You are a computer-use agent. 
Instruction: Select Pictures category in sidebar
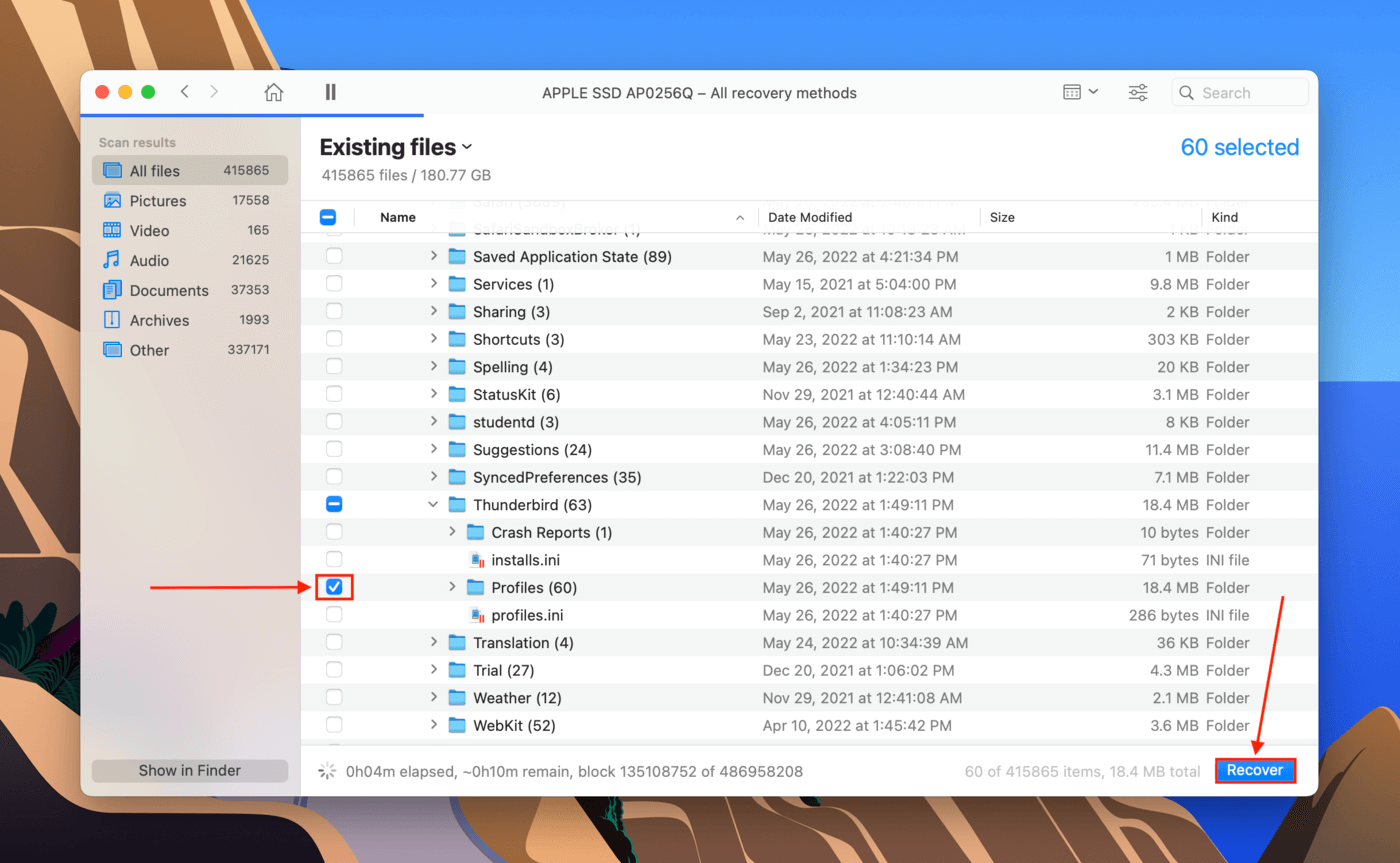(x=190, y=200)
